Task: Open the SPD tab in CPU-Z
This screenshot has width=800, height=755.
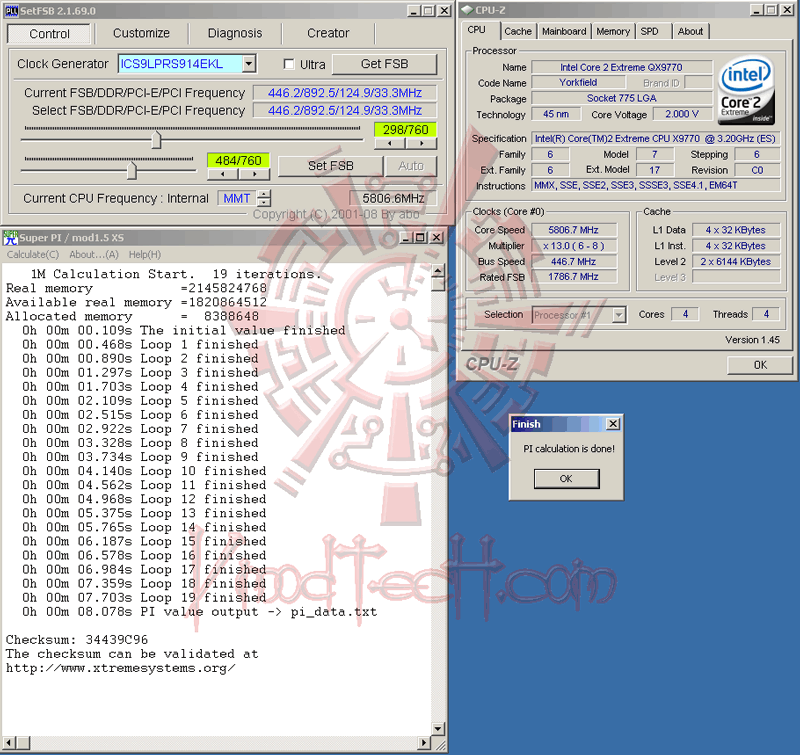Action: (649, 32)
